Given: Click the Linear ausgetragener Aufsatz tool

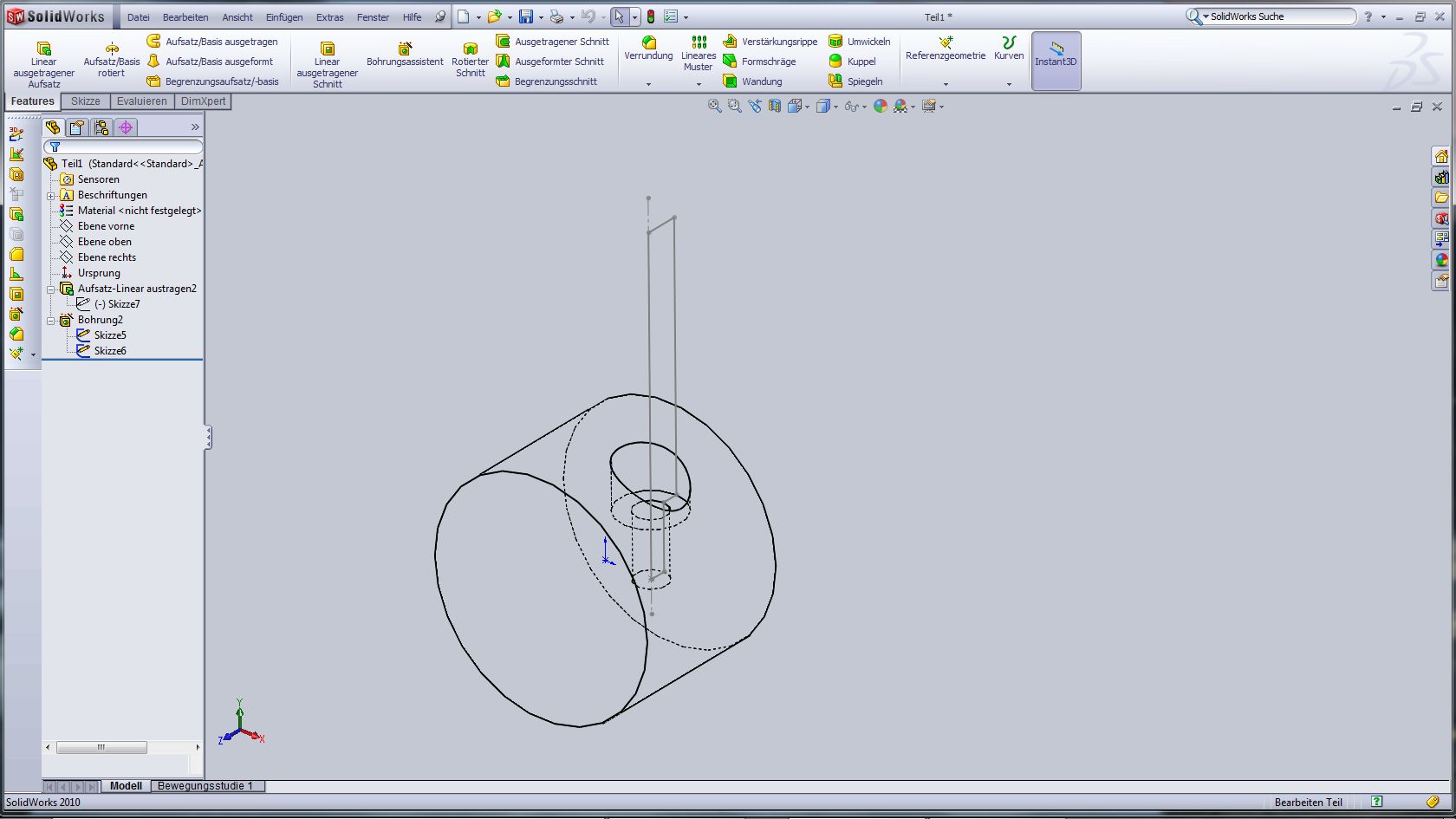Looking at the screenshot, I should point(43,62).
